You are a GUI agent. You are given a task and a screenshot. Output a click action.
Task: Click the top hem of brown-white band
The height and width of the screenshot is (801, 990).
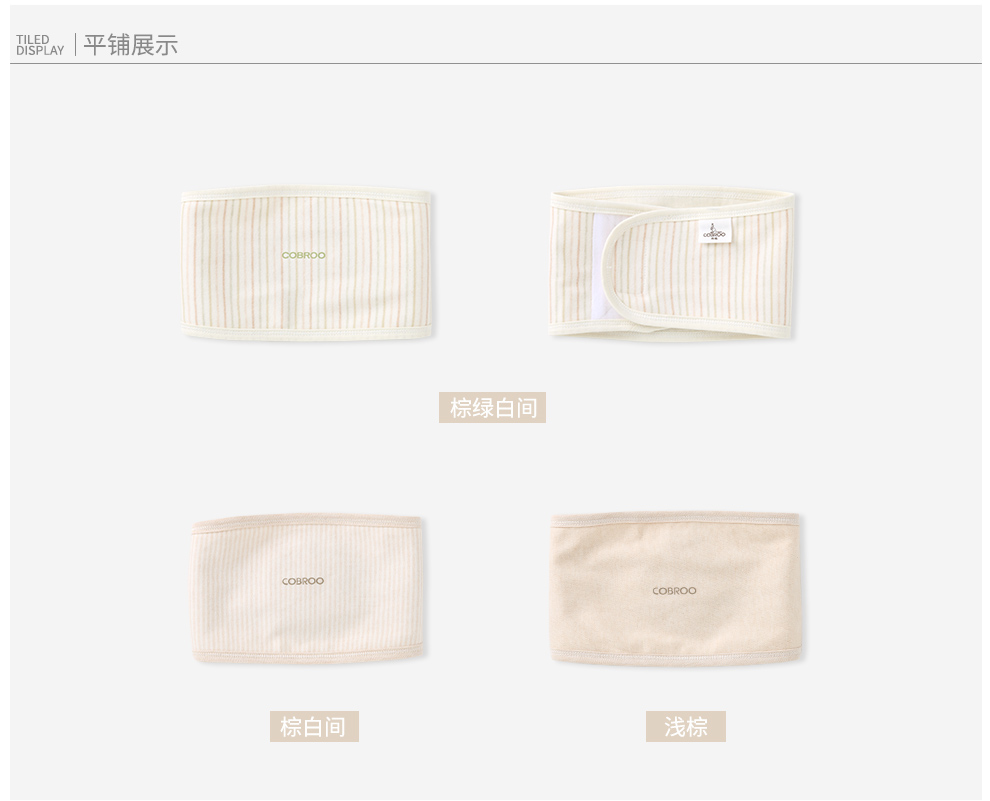[x=307, y=521]
